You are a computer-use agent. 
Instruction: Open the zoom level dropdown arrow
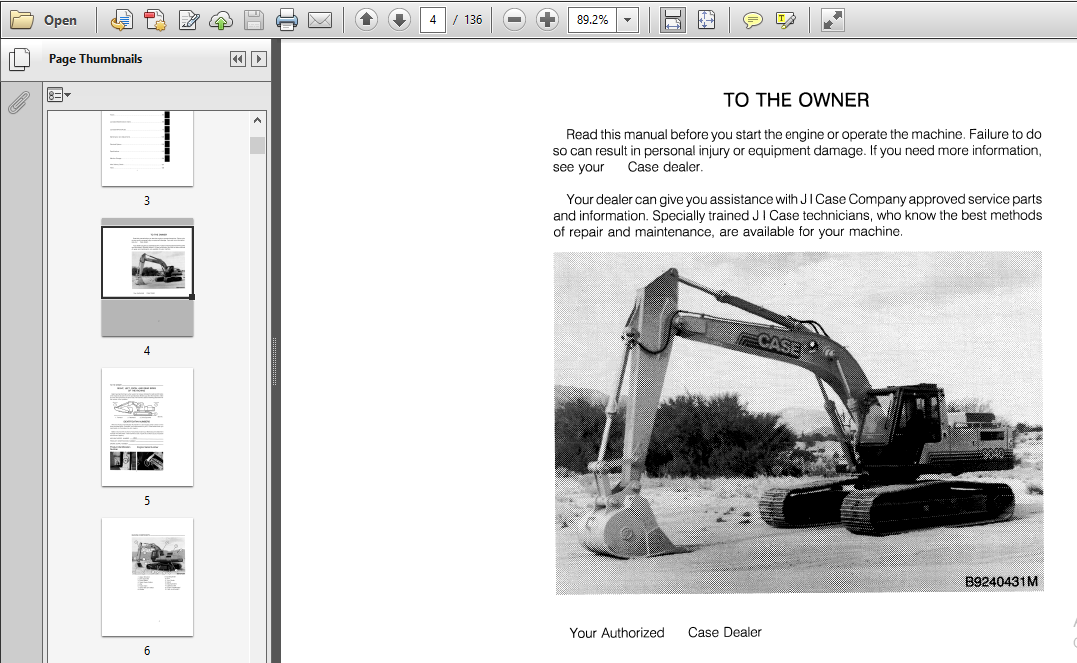pyautogui.click(x=627, y=20)
